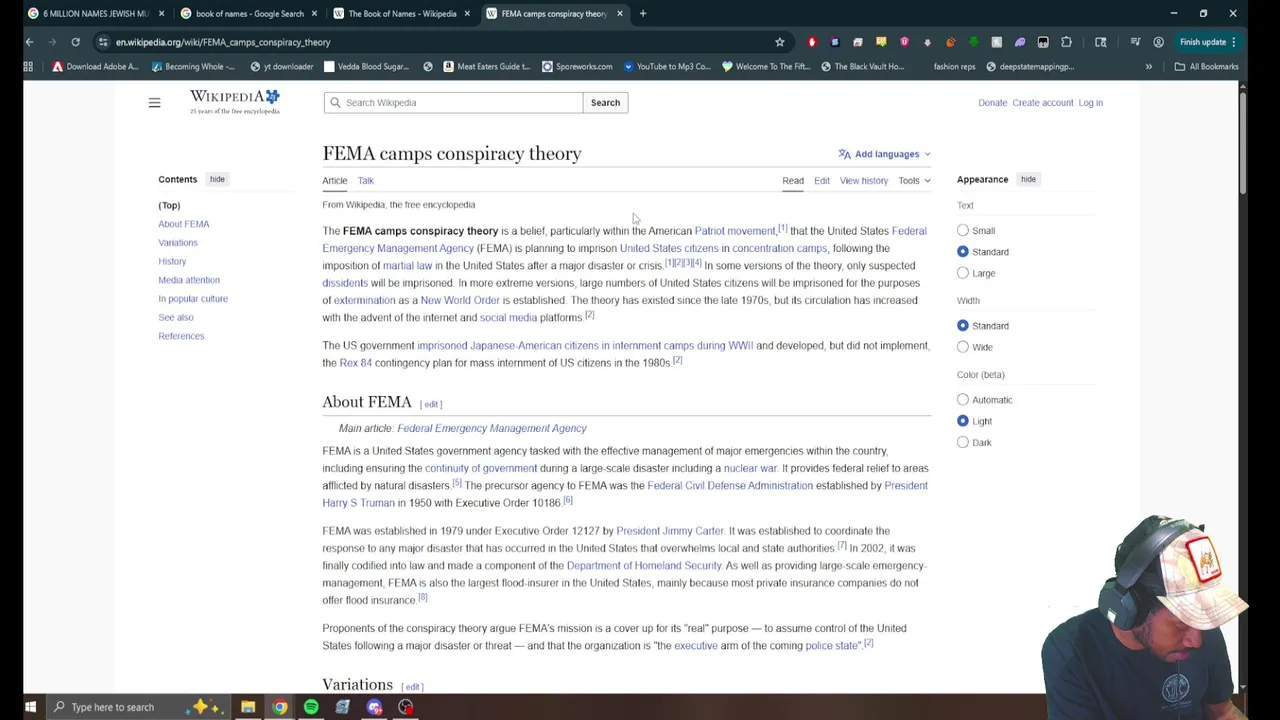
Task: Open the Wikipedia main menu hamburger icon
Action: pos(154,103)
